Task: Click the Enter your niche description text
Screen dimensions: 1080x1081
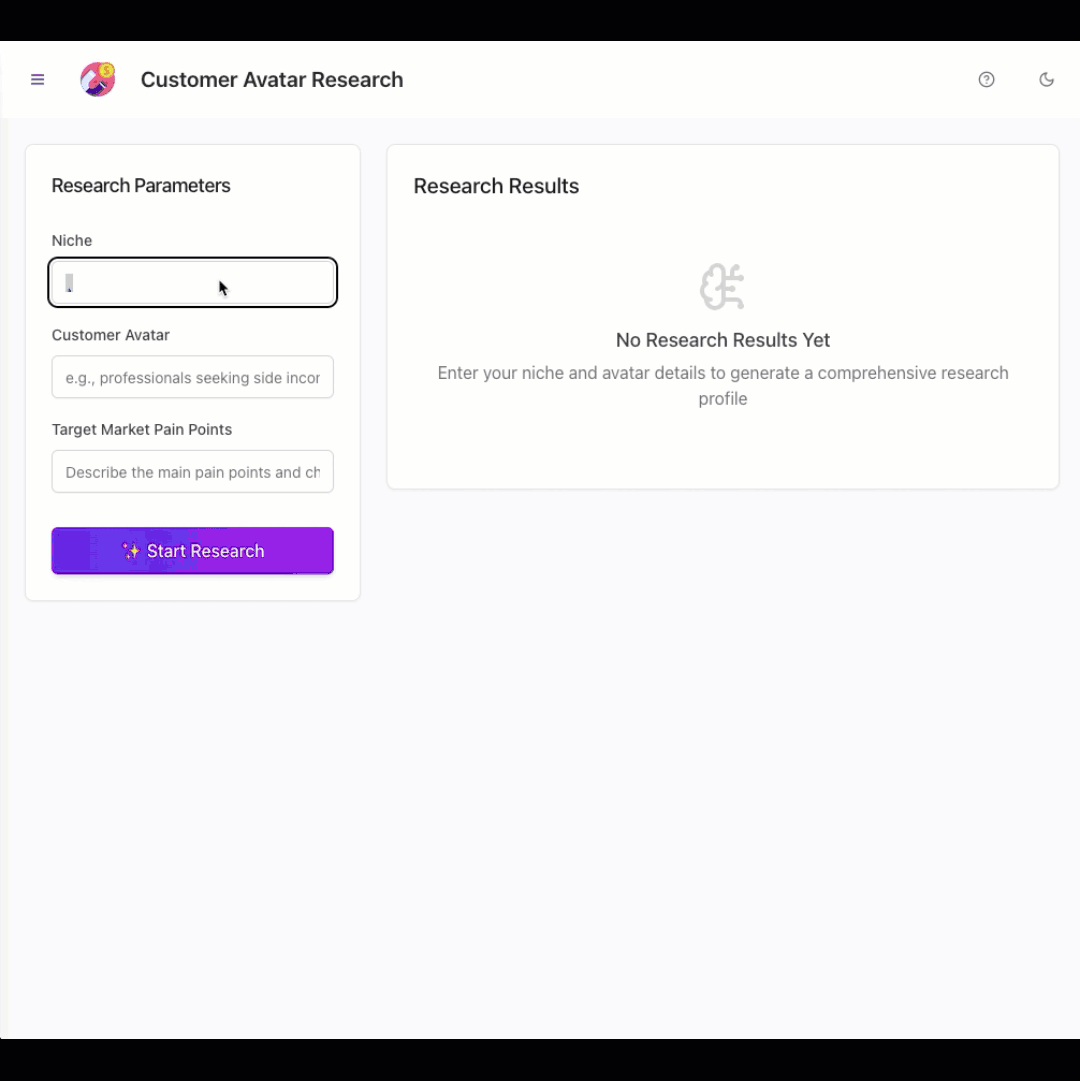Action: tap(722, 385)
